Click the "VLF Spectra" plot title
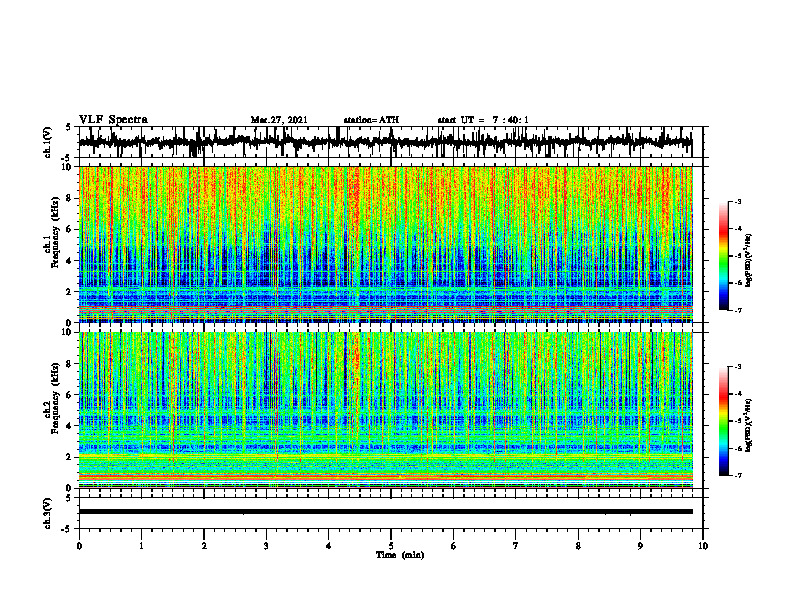 113,120
